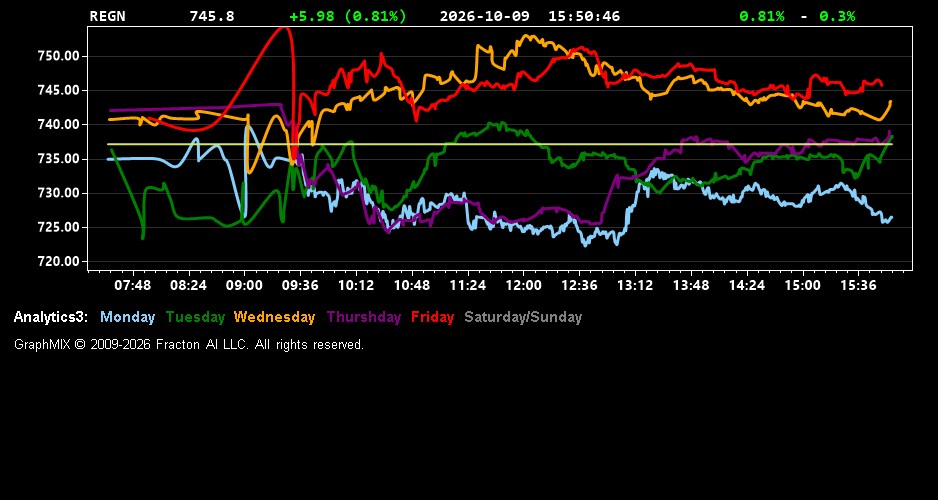The image size is (938, 500).
Task: Click the 15:00 time axis label
Action: click(802, 285)
